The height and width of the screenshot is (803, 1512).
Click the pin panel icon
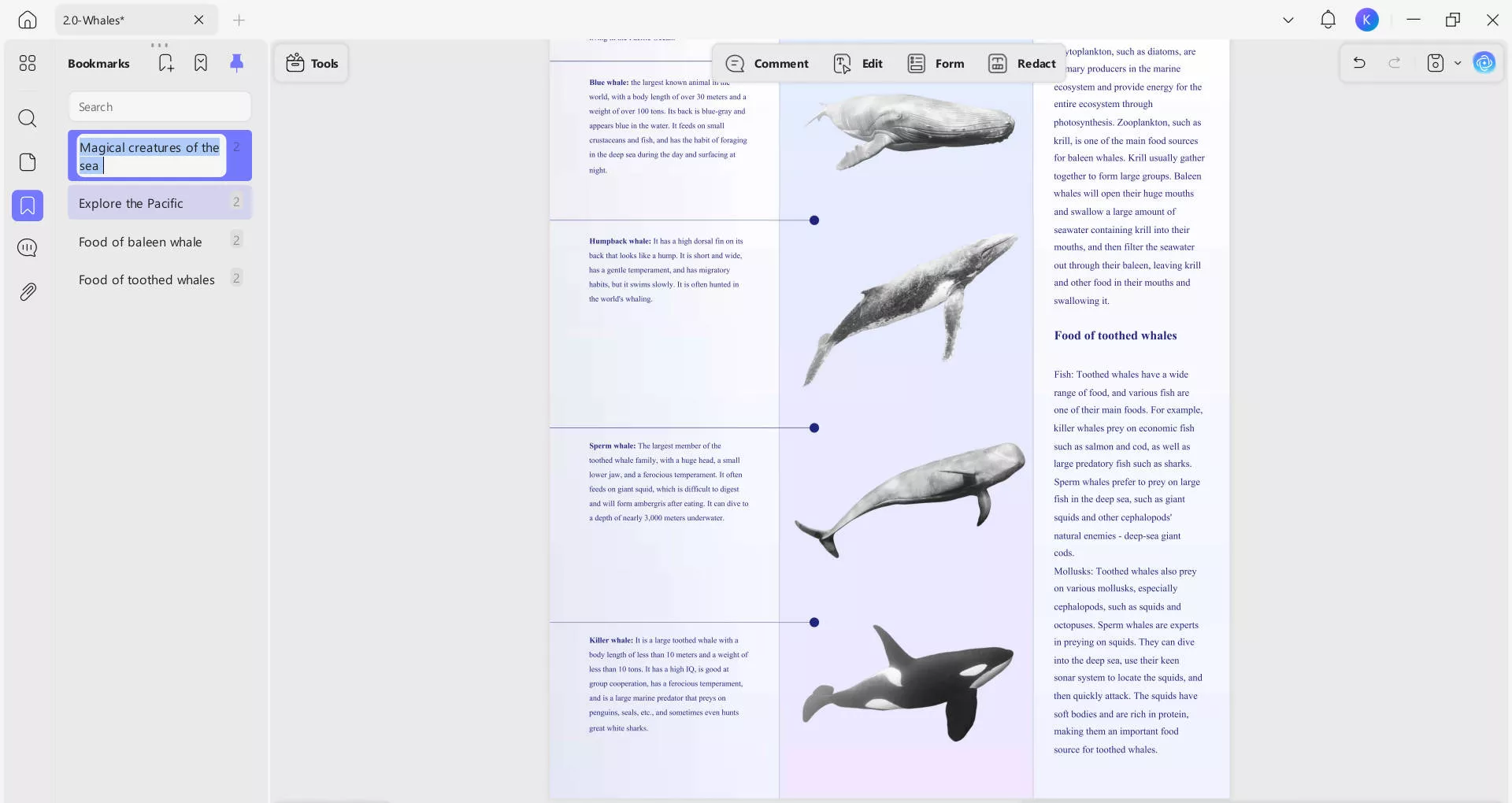click(236, 63)
